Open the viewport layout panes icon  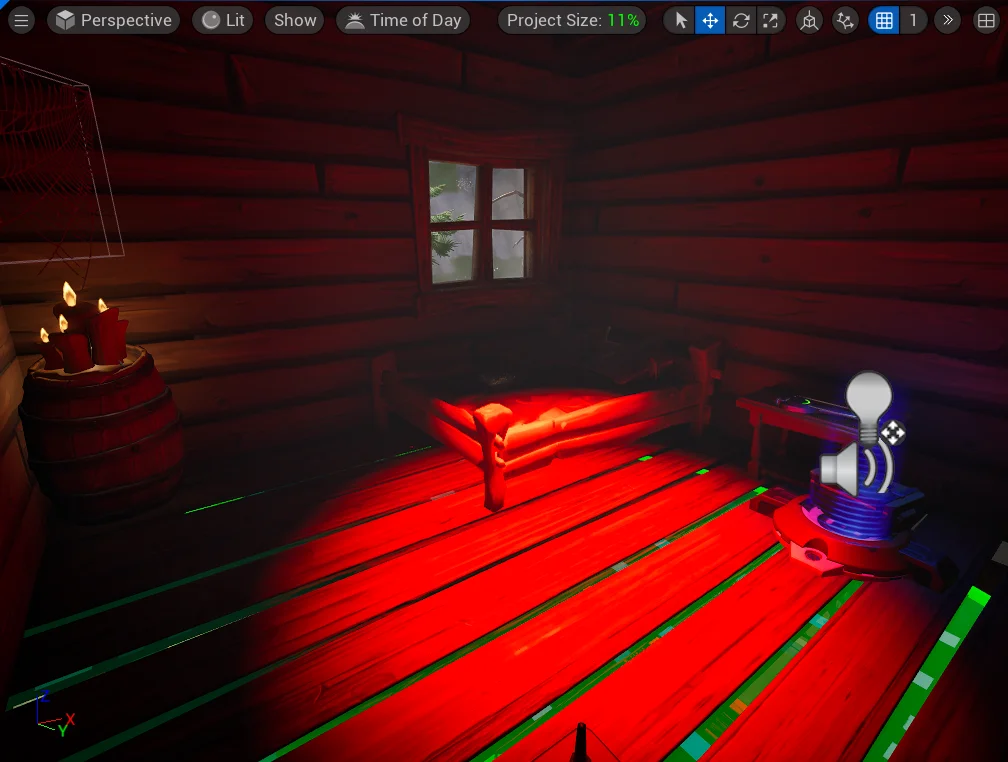(986, 21)
